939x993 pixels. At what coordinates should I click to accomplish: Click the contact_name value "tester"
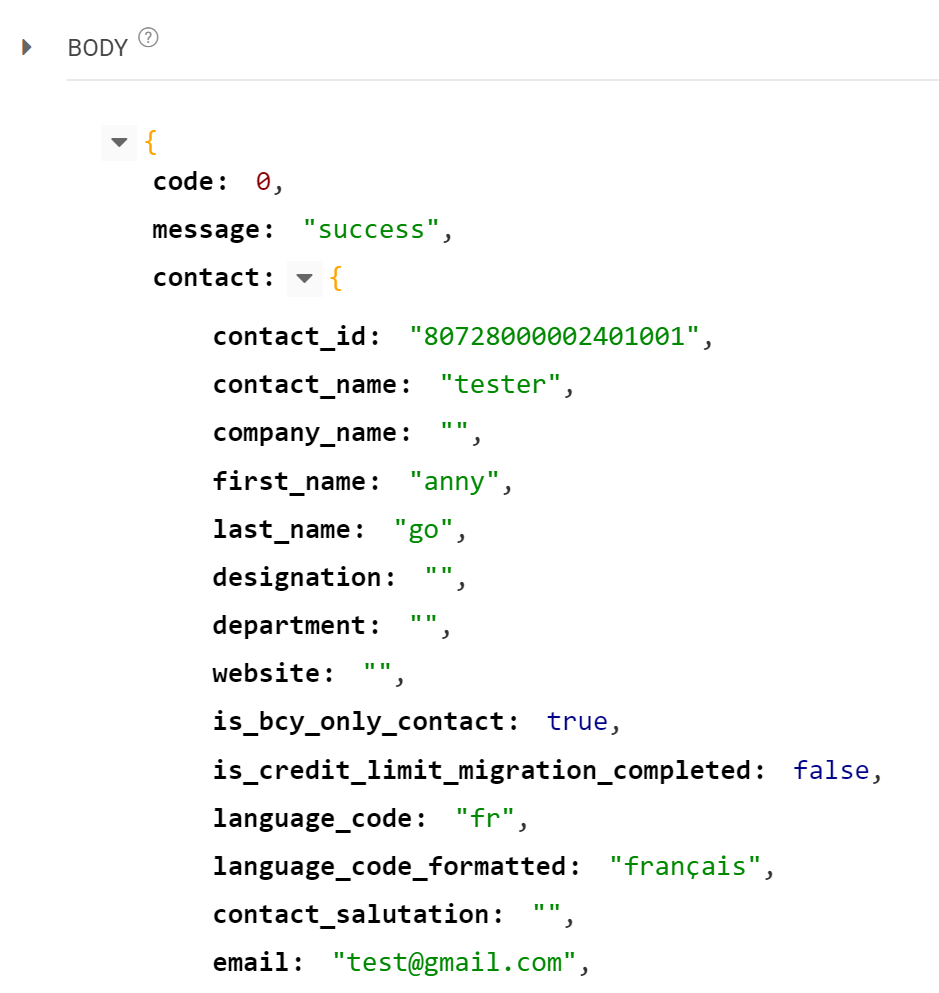500,384
